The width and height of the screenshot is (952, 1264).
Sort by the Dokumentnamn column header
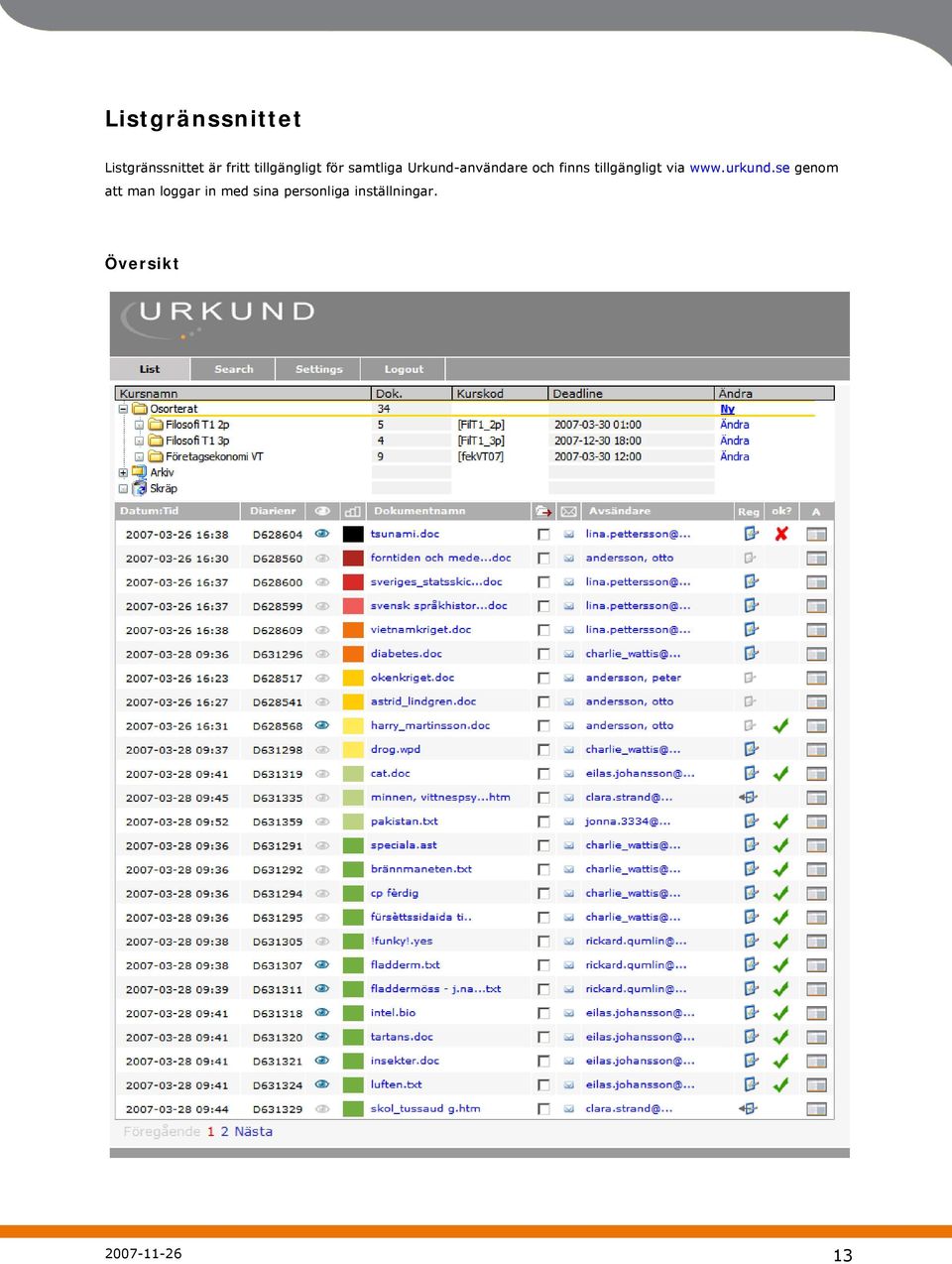pos(419,511)
